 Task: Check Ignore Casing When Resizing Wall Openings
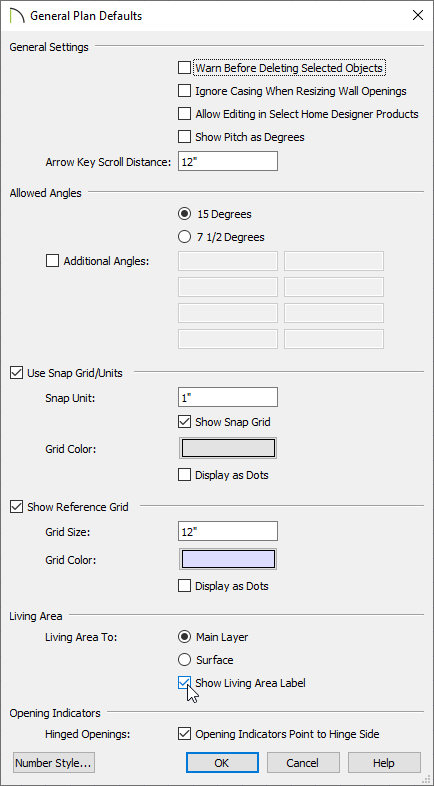click(184, 91)
